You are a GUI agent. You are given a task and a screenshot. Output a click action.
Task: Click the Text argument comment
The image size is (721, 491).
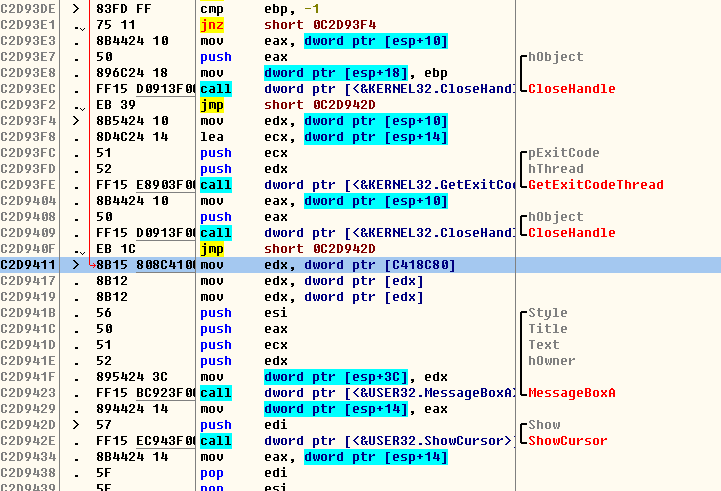coord(544,345)
